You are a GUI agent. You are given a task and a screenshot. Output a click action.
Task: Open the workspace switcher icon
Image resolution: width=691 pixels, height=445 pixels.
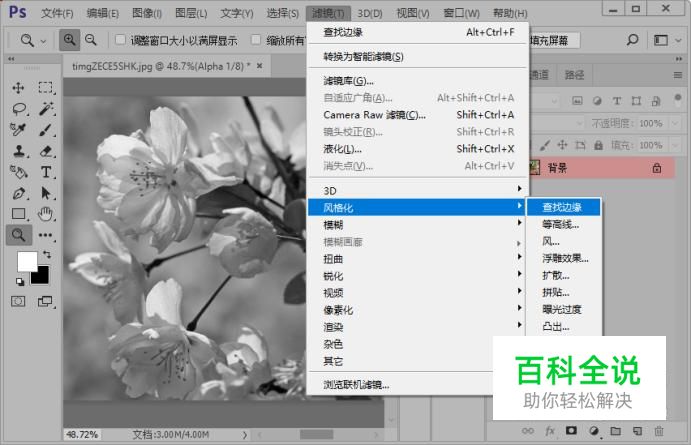point(661,41)
